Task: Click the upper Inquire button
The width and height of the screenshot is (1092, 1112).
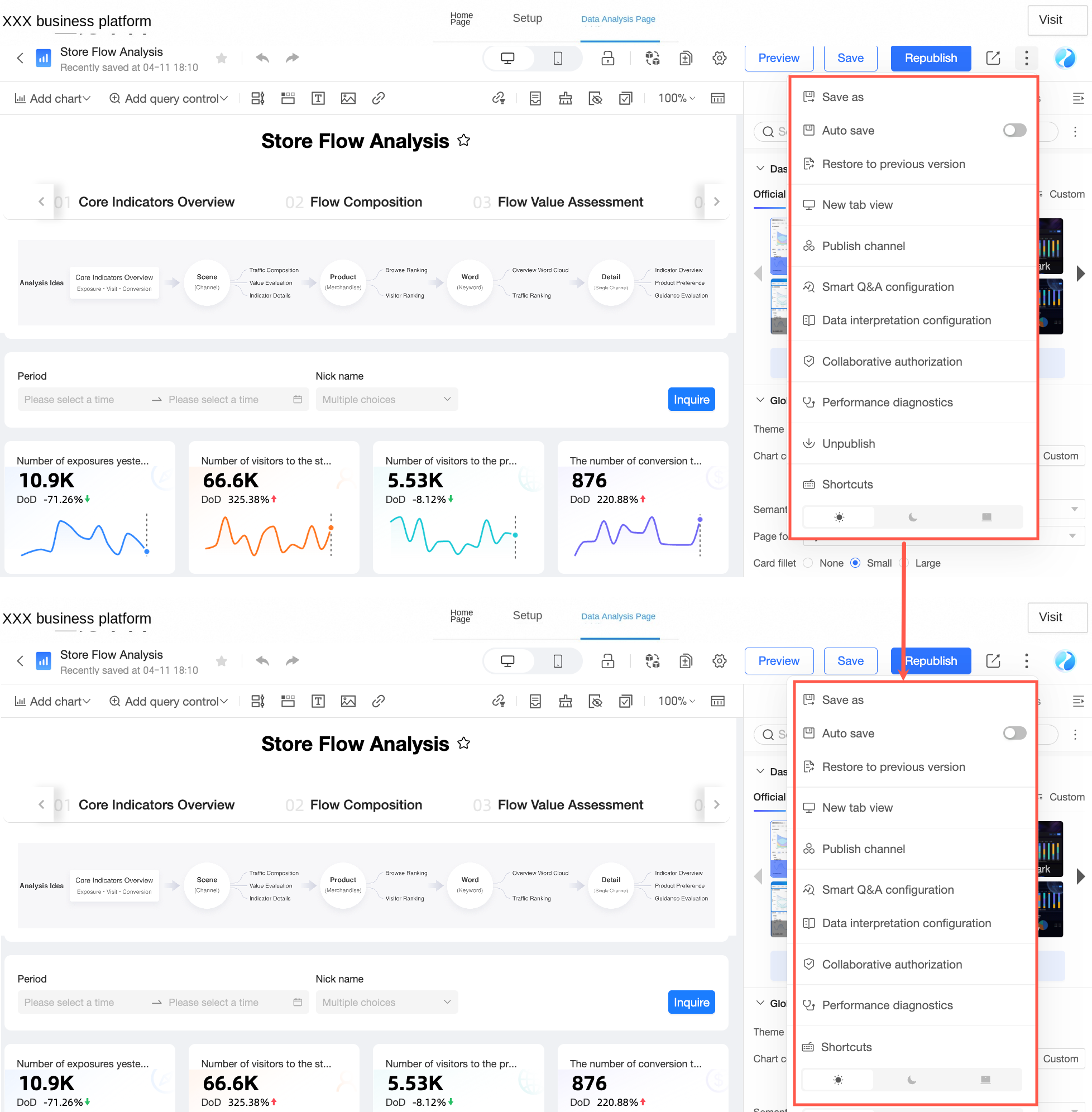Action: [x=691, y=399]
